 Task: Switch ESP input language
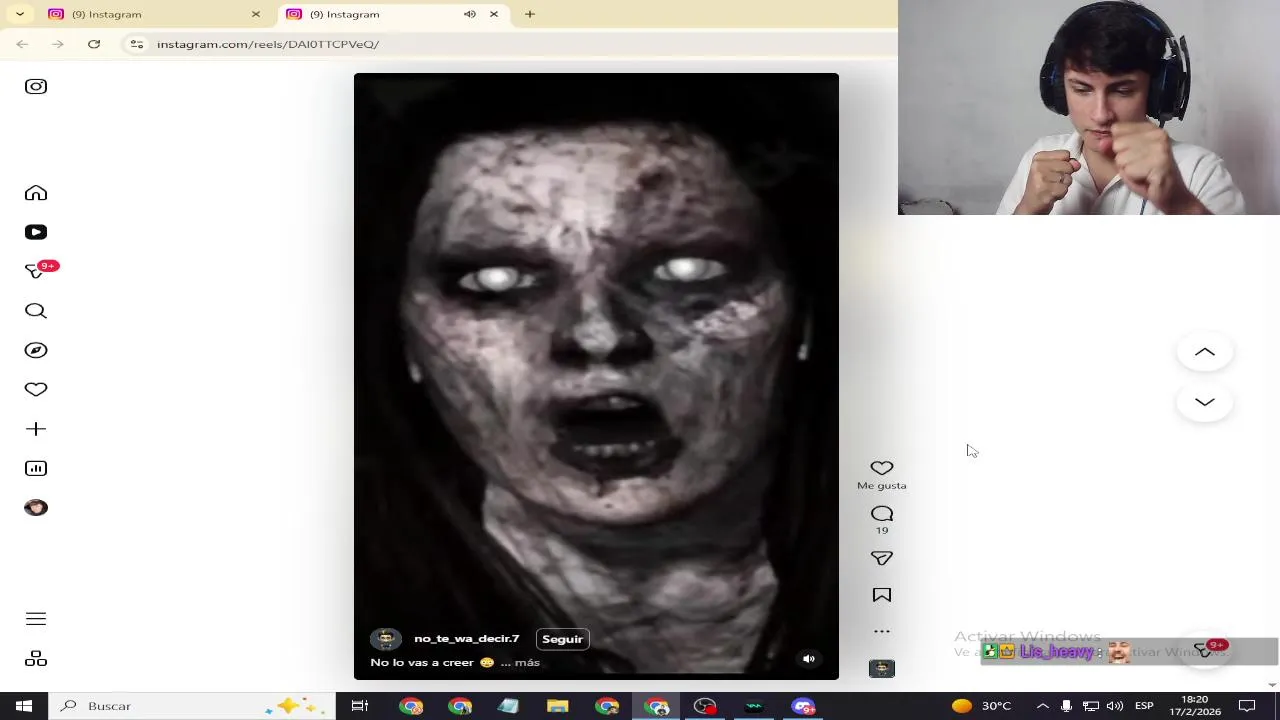pyautogui.click(x=1144, y=706)
